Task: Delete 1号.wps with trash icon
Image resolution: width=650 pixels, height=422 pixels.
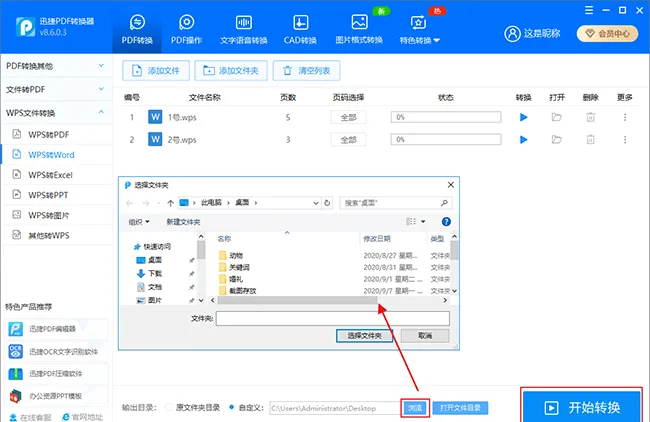Action: 590,117
